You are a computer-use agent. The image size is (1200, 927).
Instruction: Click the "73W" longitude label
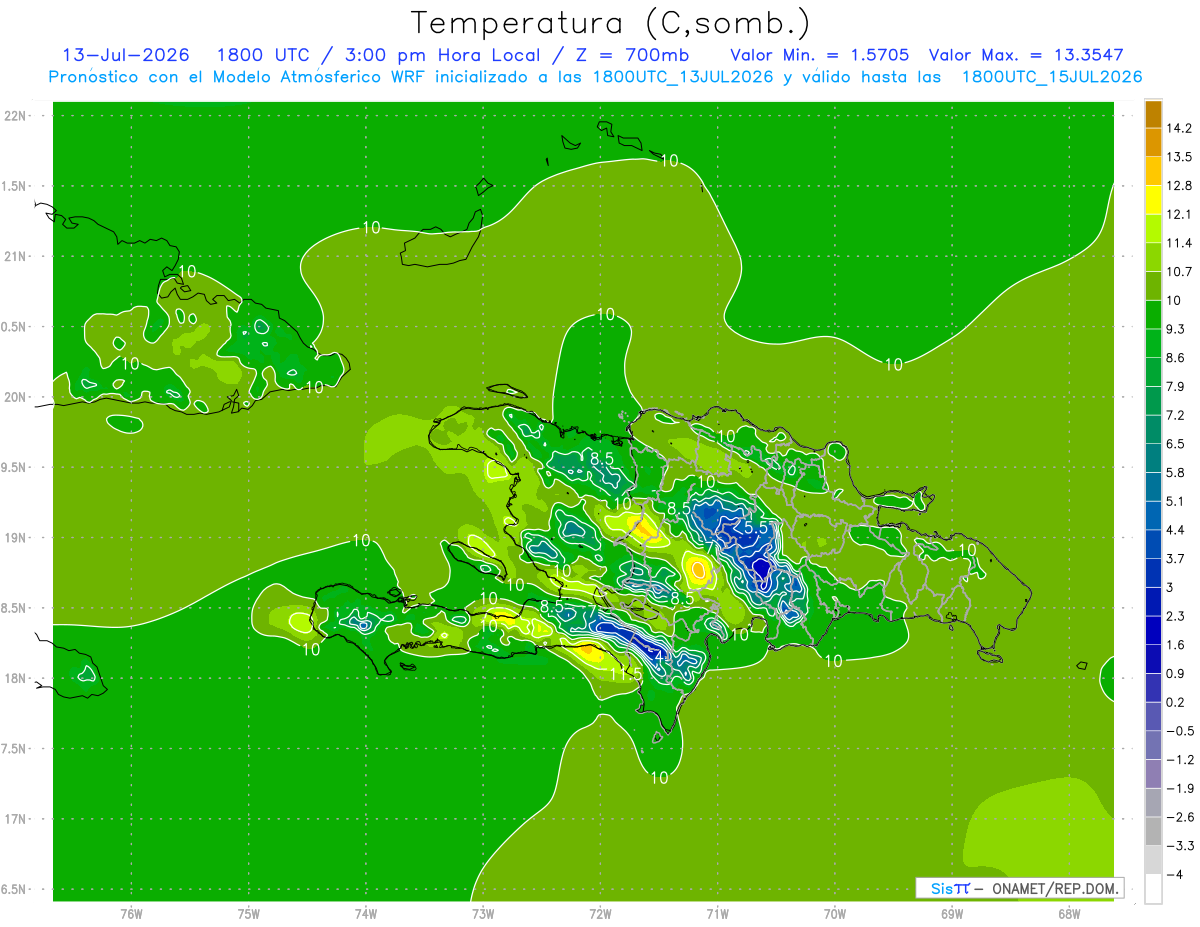pos(483,914)
